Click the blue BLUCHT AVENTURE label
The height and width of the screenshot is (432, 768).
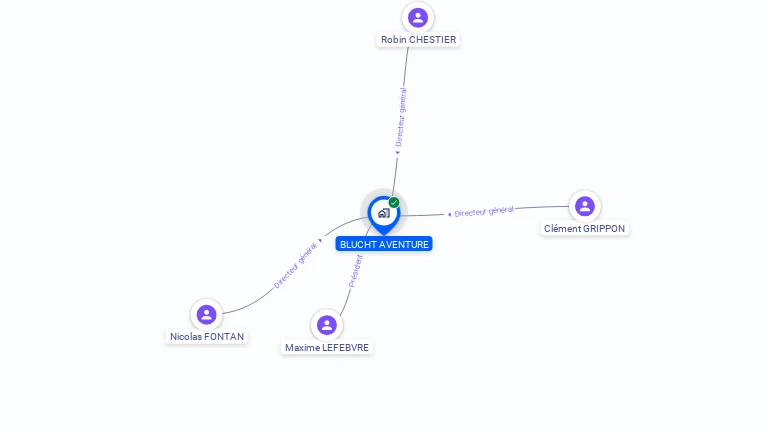click(384, 244)
